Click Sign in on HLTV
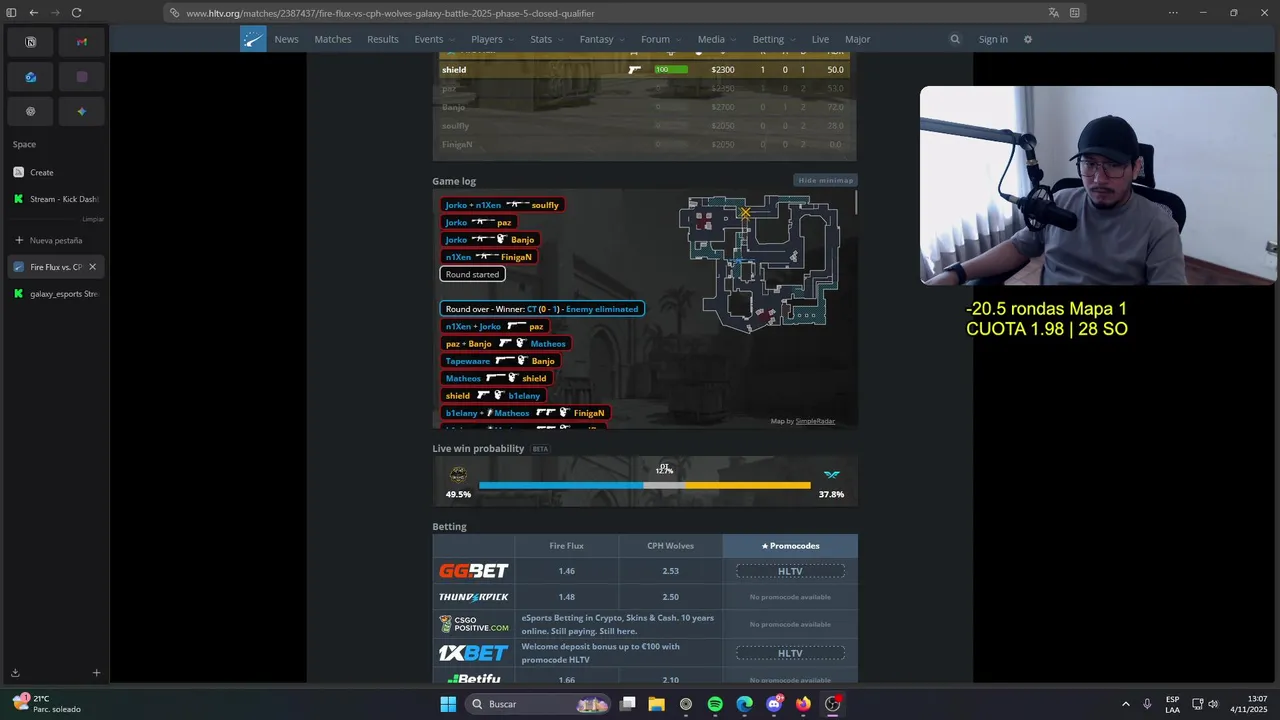The width and height of the screenshot is (1280, 720). [993, 39]
